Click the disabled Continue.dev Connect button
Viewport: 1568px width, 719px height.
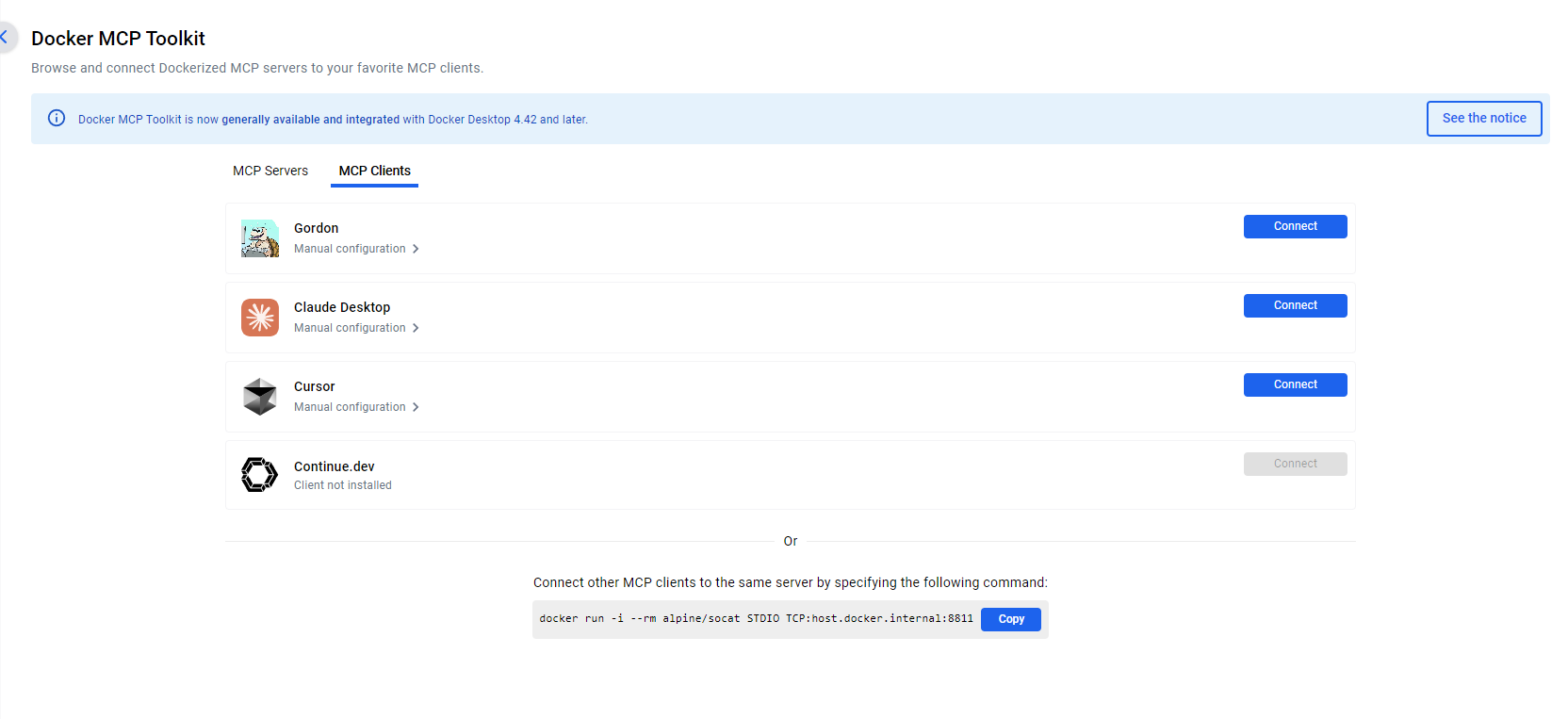pyautogui.click(x=1295, y=464)
